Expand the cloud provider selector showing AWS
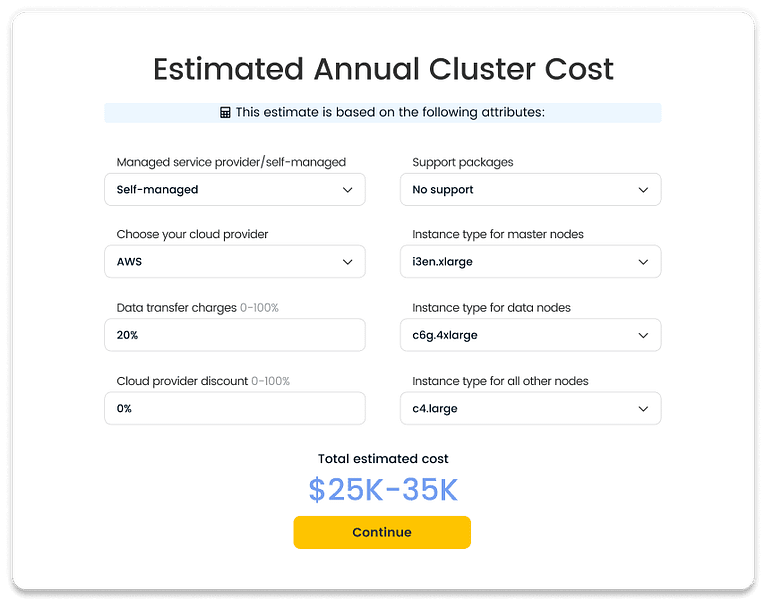The image size is (765, 600). [x=235, y=261]
